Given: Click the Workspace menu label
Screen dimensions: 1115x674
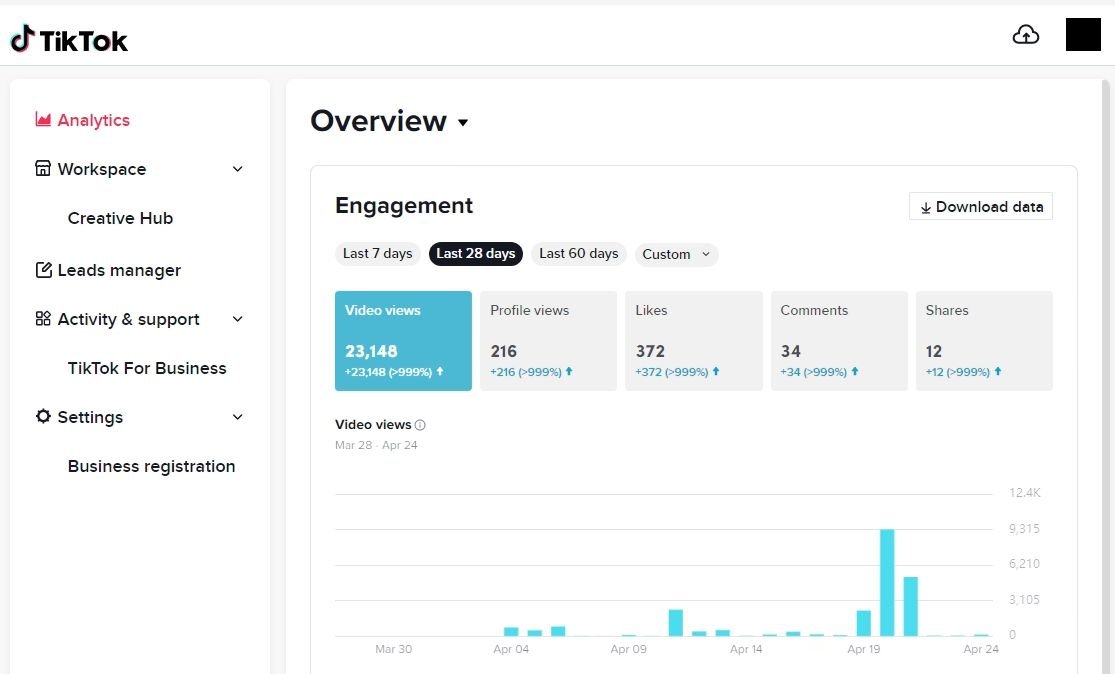Looking at the screenshot, I should tap(102, 169).
